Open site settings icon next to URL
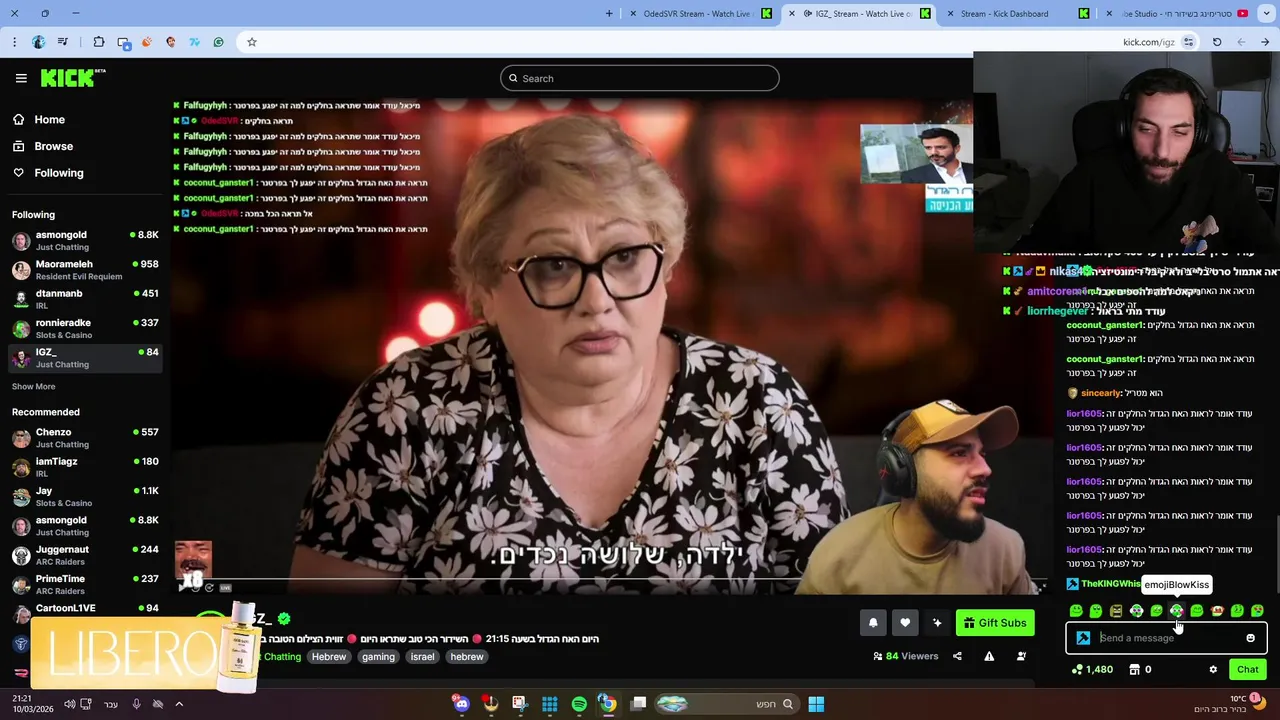 point(1189,42)
